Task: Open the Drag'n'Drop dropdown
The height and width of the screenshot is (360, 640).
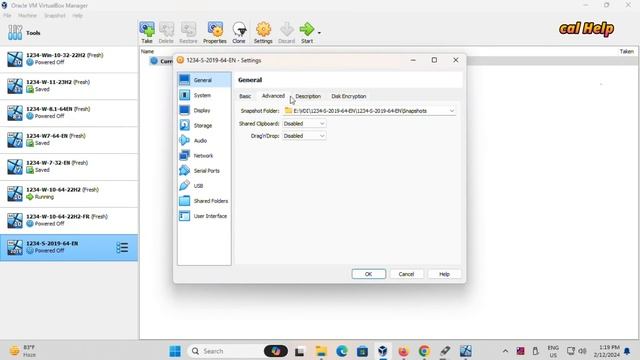Action: [304, 136]
